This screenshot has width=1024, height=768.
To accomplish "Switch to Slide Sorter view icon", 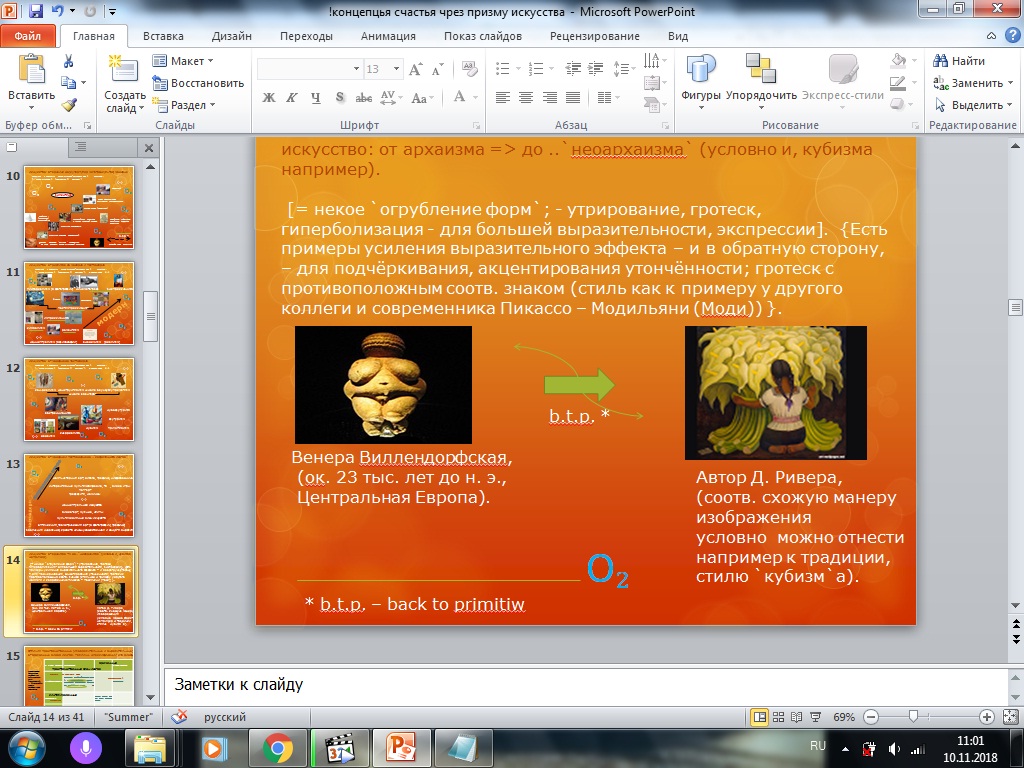I will click(x=778, y=717).
